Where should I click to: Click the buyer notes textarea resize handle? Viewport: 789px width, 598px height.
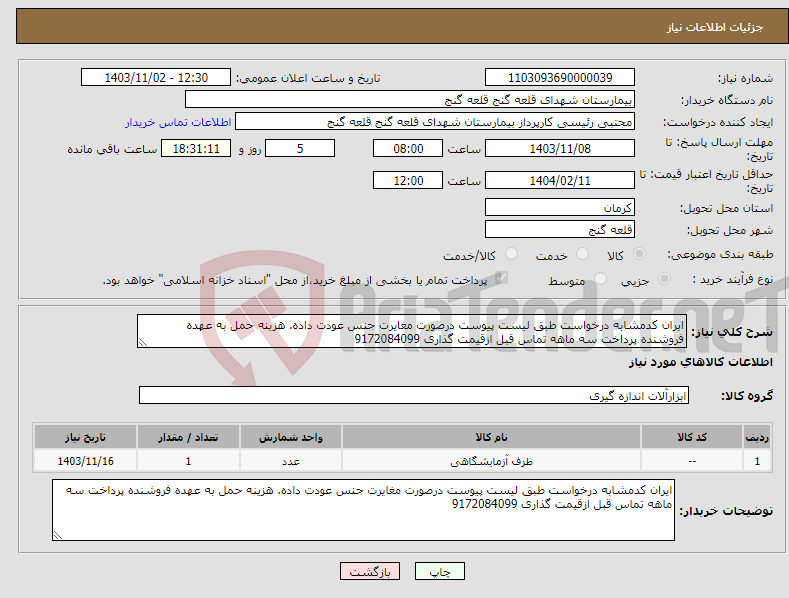pyautogui.click(x=58, y=536)
